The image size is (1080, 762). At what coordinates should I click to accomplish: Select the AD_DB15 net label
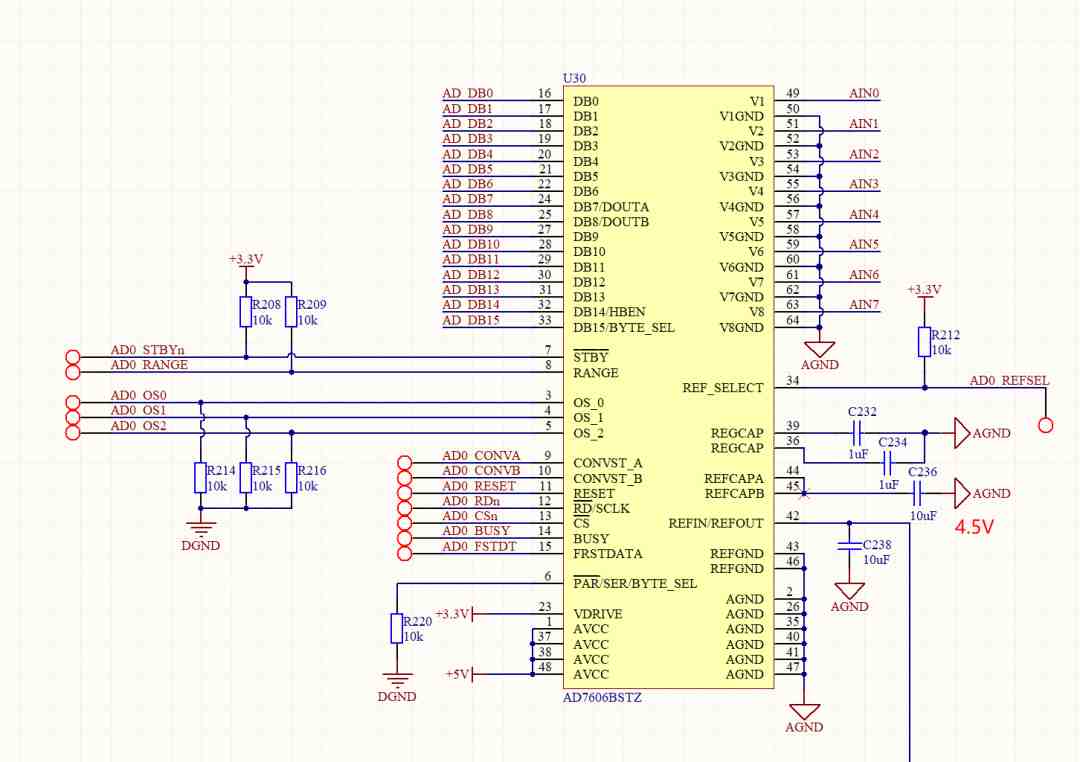[471, 320]
